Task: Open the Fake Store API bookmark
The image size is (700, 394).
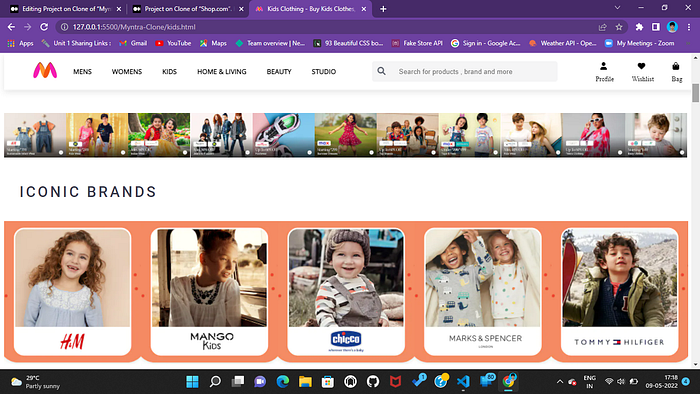Action: pyautogui.click(x=417, y=43)
